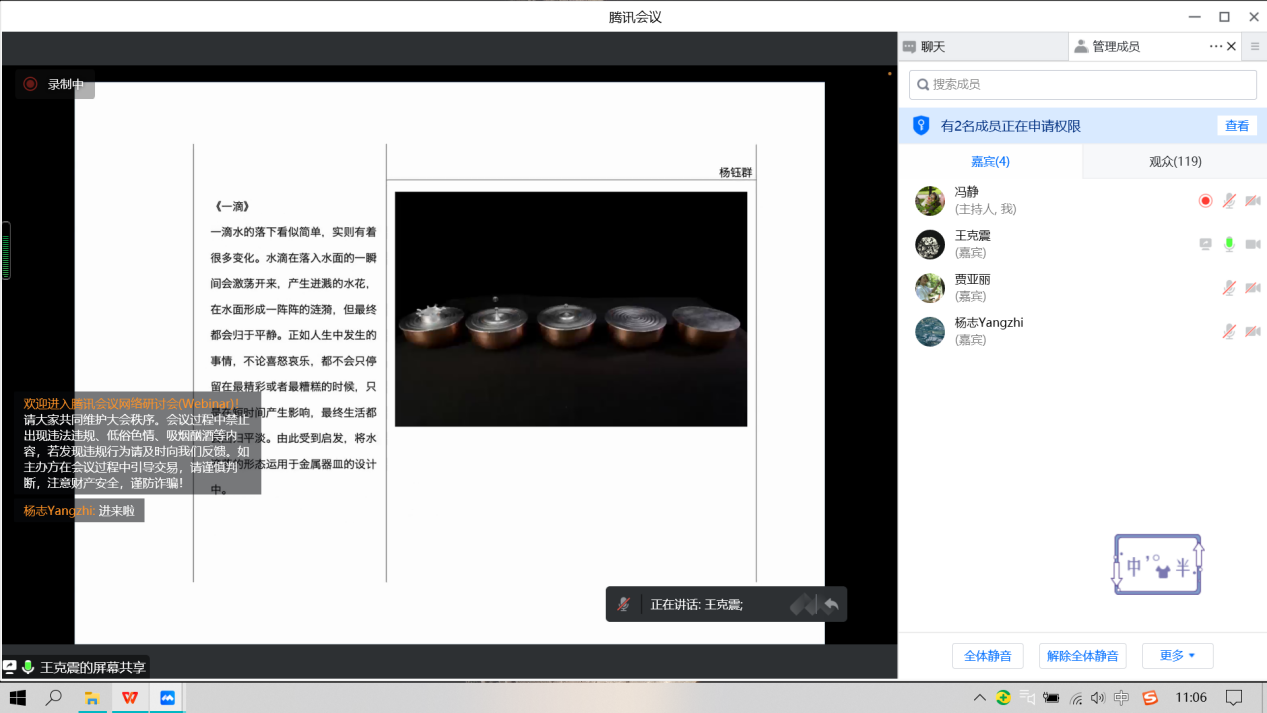Image resolution: width=1267 pixels, height=713 pixels.
Task: Click the 全体静音 button
Action: click(x=987, y=656)
